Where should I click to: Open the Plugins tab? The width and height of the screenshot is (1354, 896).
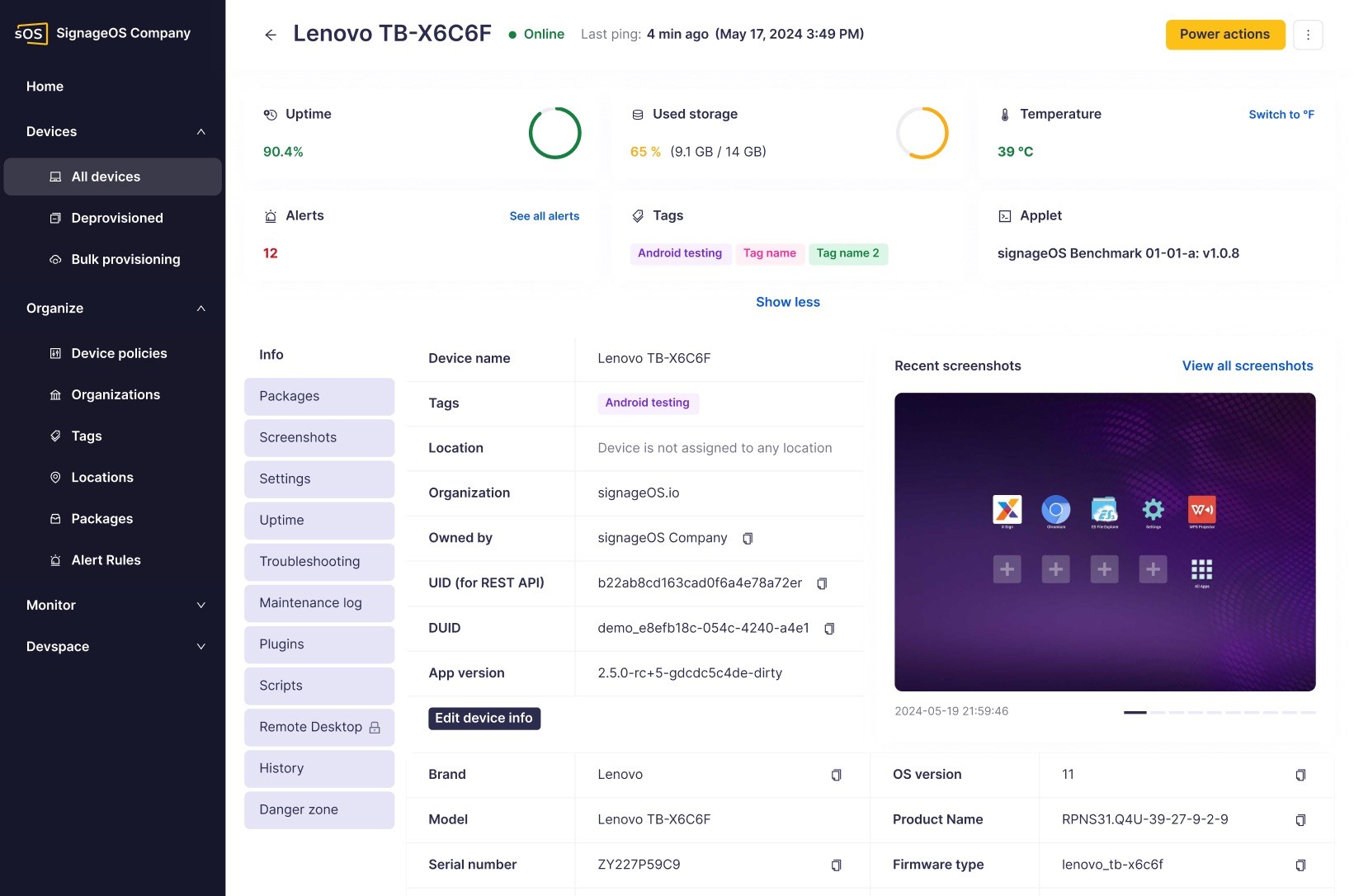tap(319, 644)
